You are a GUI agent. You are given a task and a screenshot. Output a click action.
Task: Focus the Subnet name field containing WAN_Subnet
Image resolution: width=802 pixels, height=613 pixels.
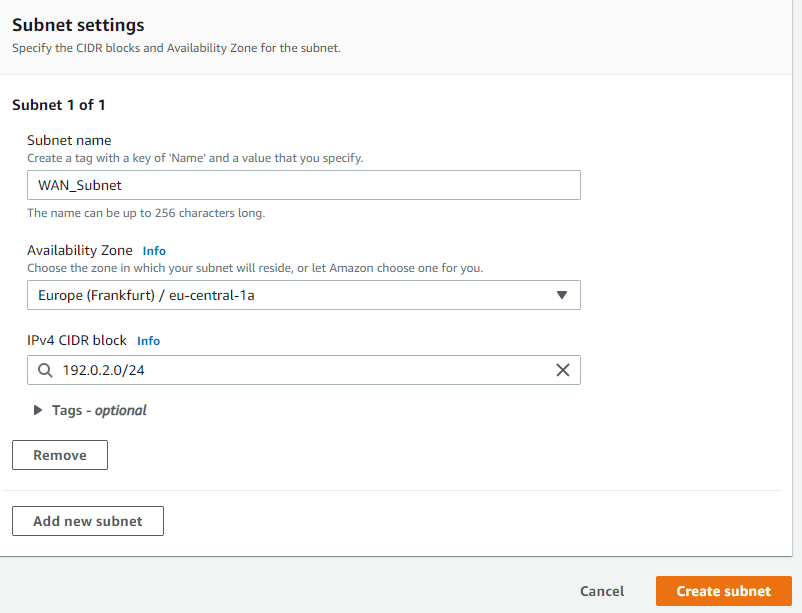pos(303,185)
